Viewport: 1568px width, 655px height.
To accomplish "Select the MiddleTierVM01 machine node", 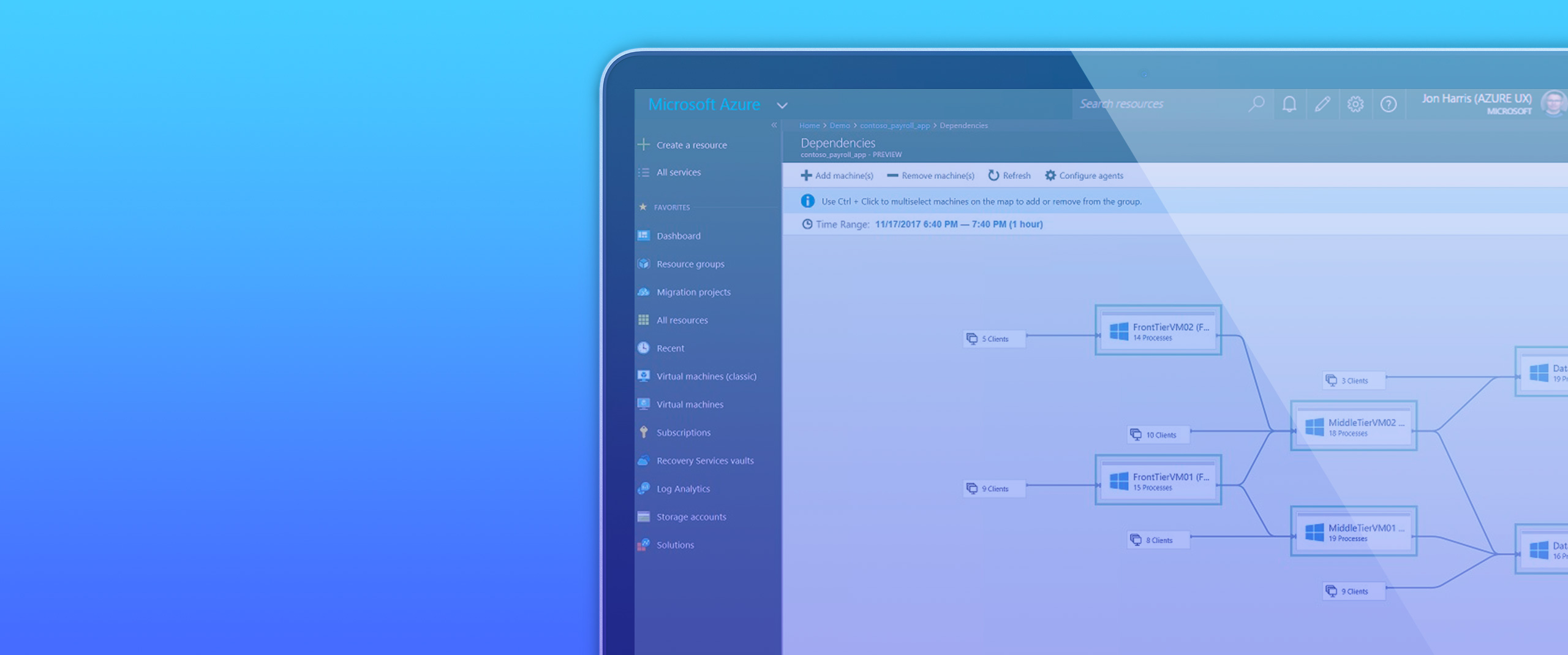I will [1354, 532].
